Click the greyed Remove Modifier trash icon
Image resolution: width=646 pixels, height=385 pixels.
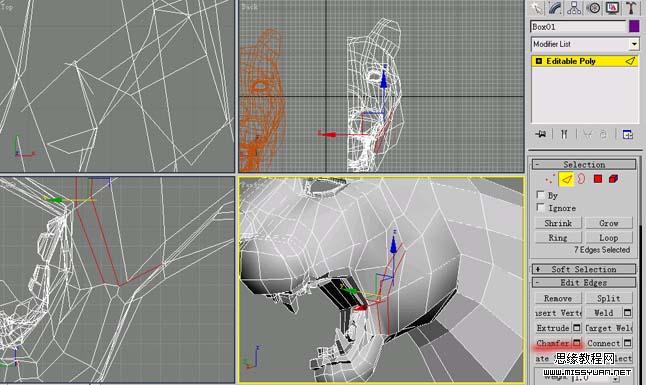[604, 134]
